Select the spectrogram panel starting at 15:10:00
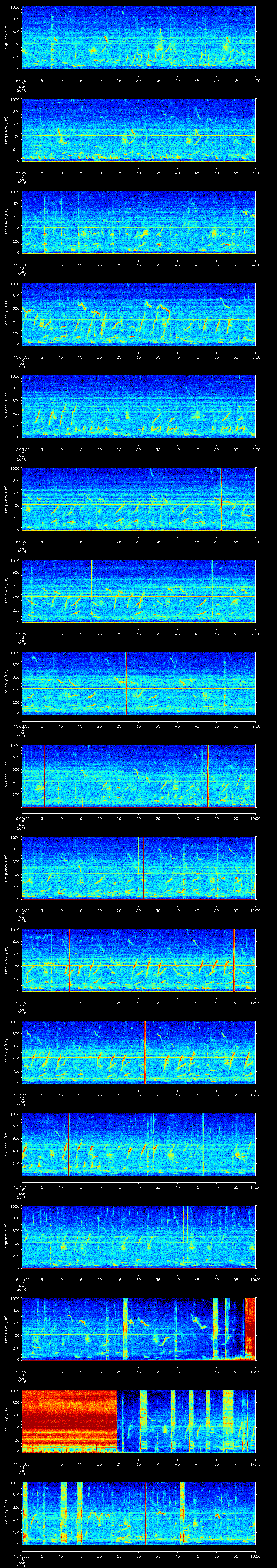Viewport: 277px width, 1568px height. [139, 868]
